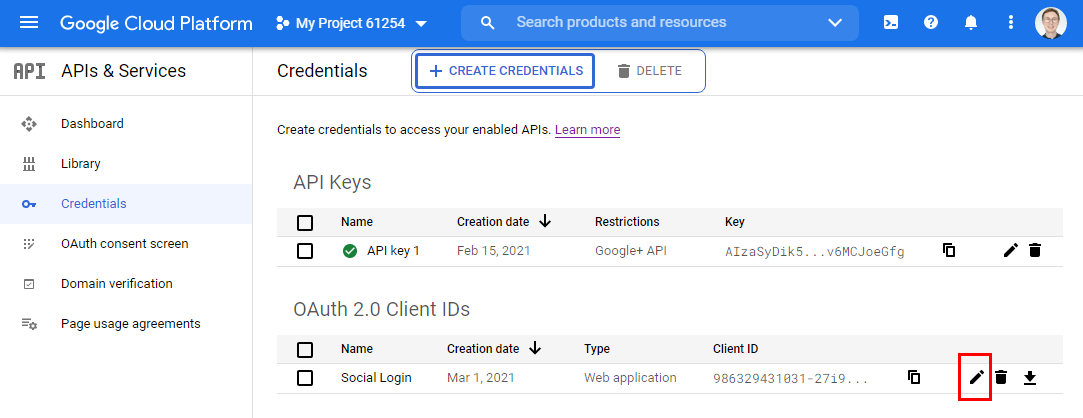1083x418 pixels.
Task: Open OAuth consent screen in the sidebar
Action: coord(126,244)
